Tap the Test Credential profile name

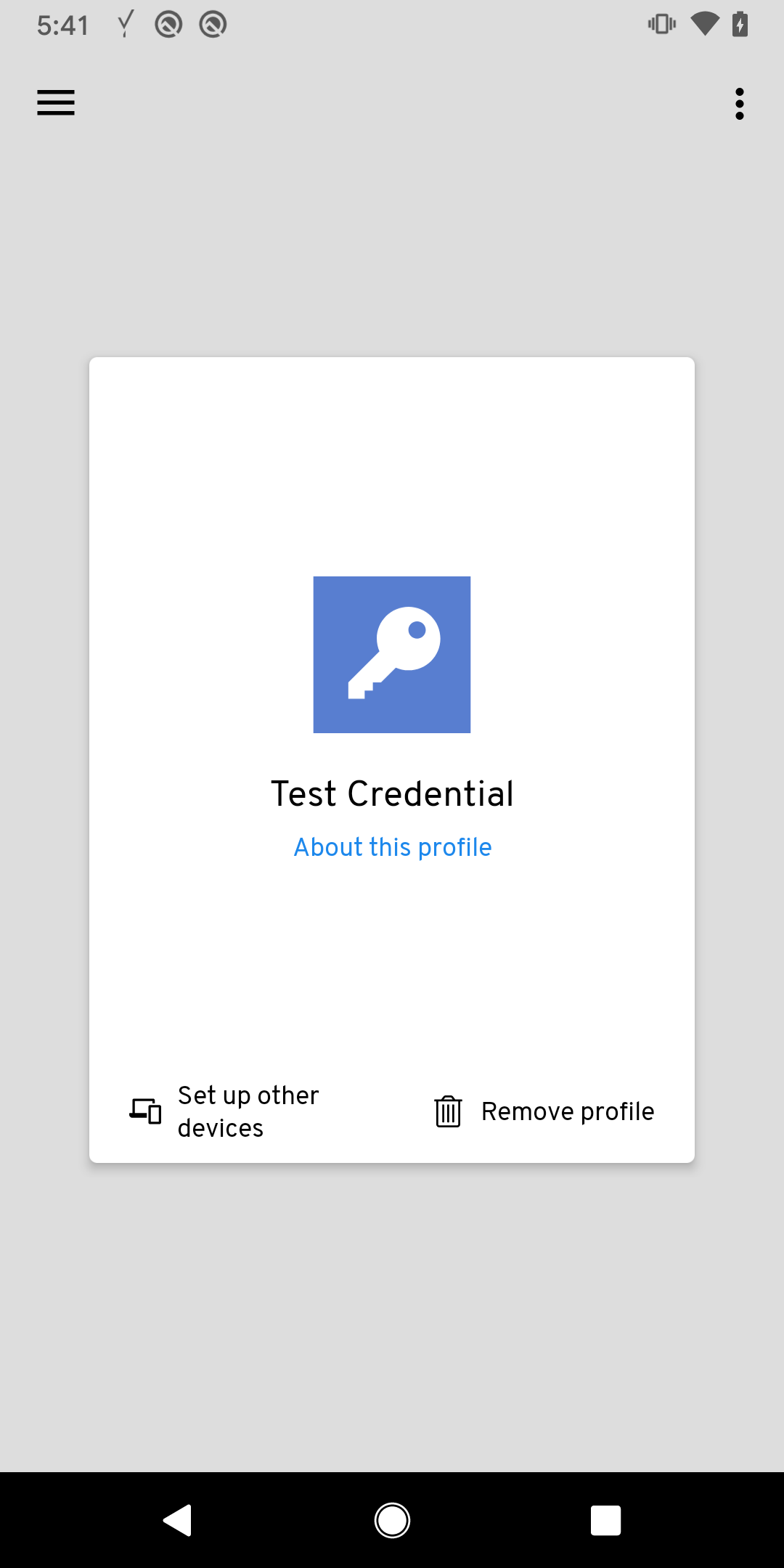tap(392, 793)
